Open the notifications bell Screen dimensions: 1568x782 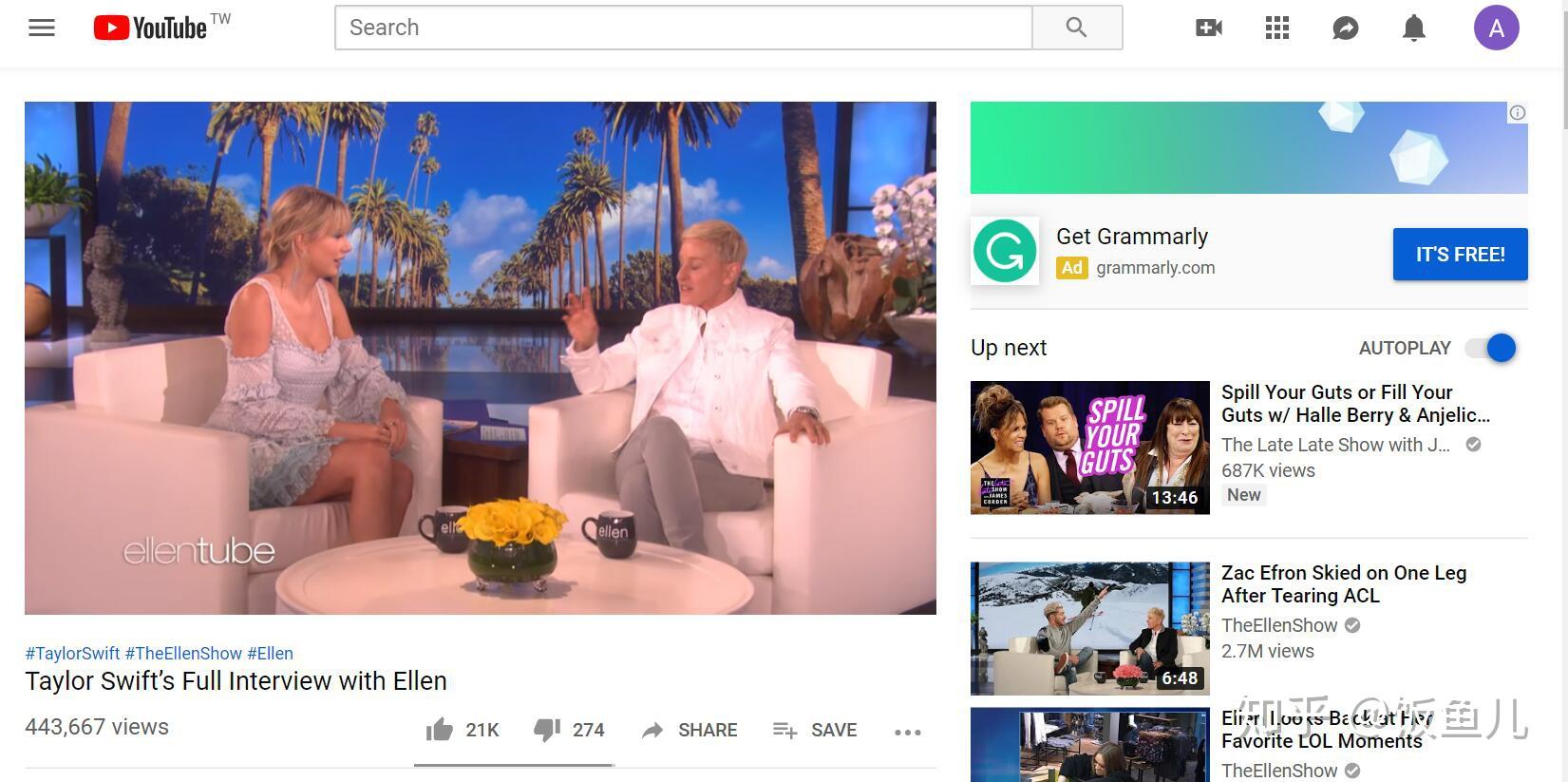(x=1414, y=28)
